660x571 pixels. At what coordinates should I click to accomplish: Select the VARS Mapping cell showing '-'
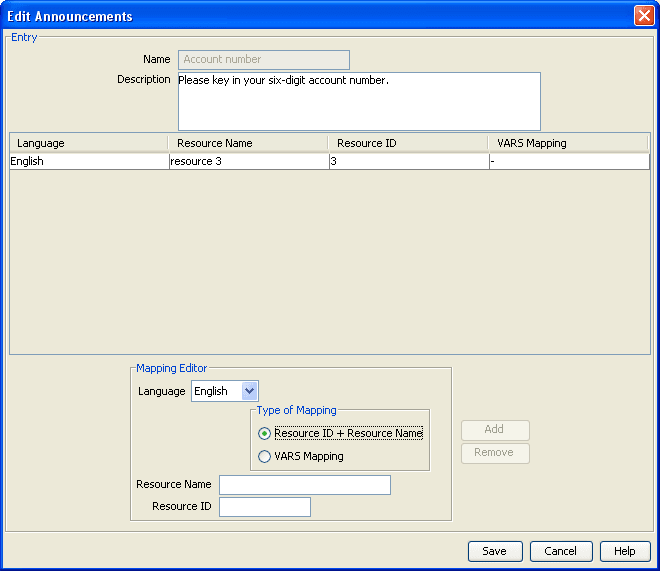(x=570, y=162)
